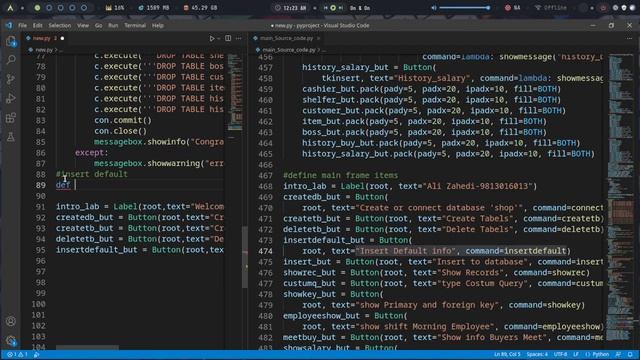Click main_Source_code.py in right breadcrumb
Viewport: 640px width, 360px height.
pyautogui.click(x=289, y=50)
